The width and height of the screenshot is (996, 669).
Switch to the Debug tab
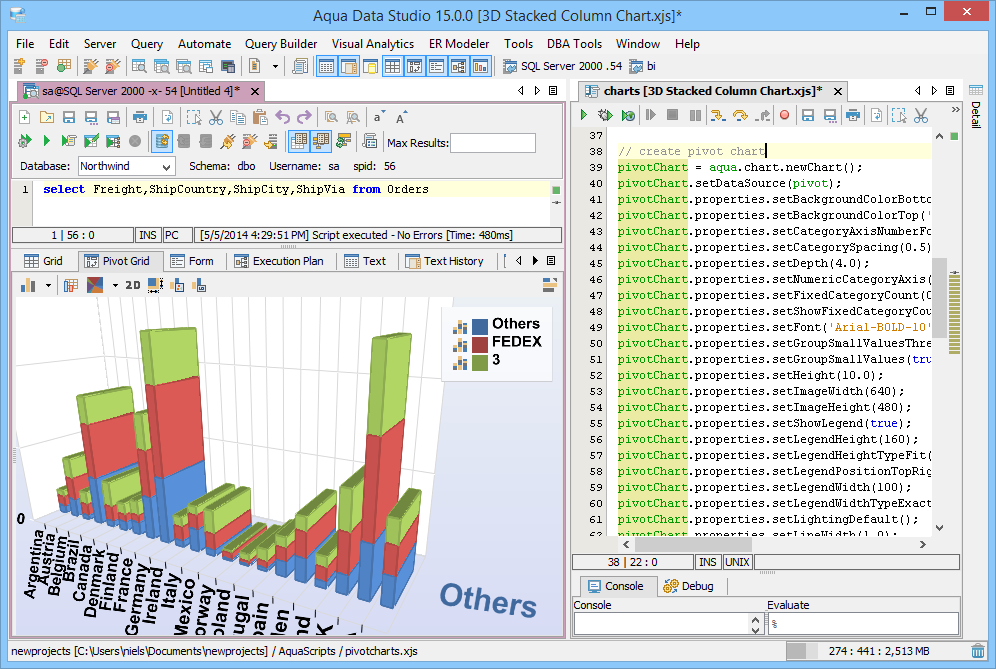click(689, 586)
